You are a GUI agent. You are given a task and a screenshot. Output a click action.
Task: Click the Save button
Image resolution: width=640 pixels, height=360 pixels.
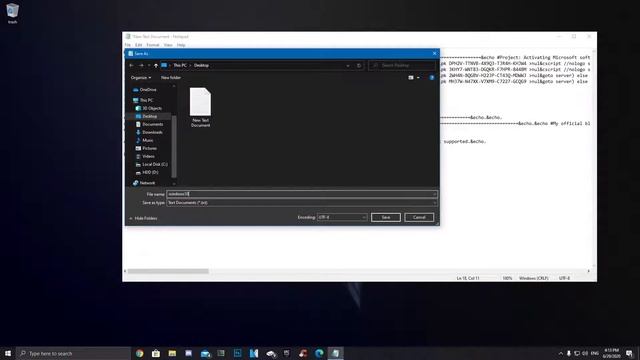[x=386, y=218]
